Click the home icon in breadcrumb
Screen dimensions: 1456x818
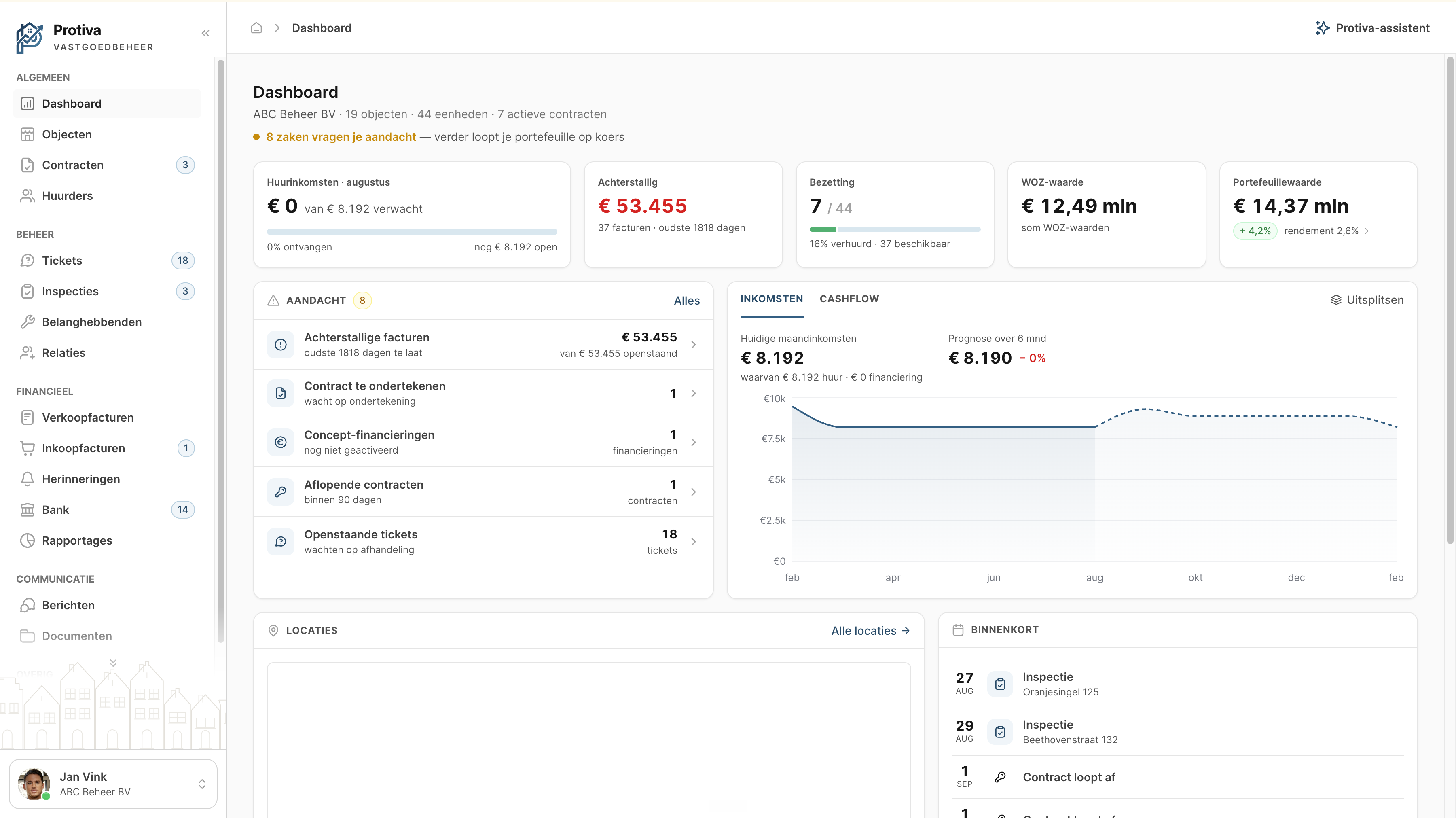coord(256,28)
